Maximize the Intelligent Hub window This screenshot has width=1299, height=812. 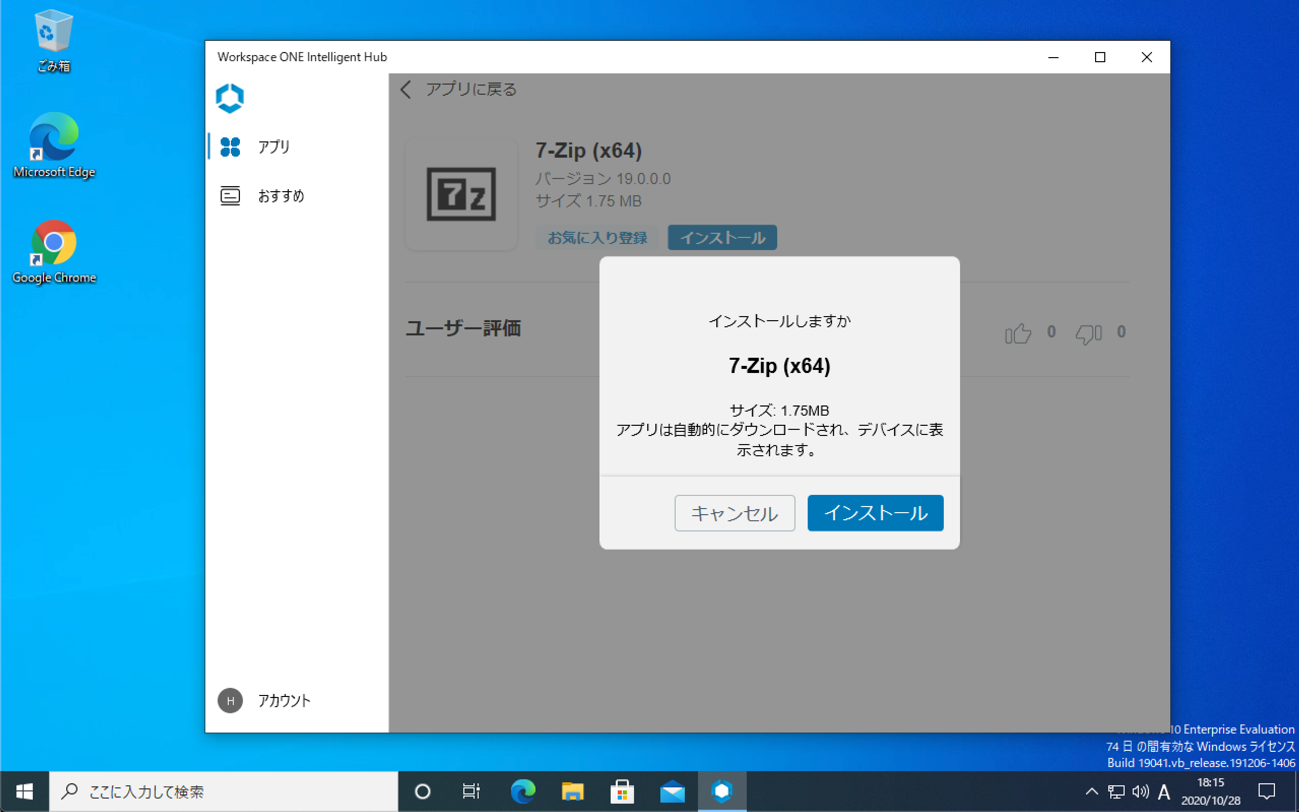[1100, 57]
